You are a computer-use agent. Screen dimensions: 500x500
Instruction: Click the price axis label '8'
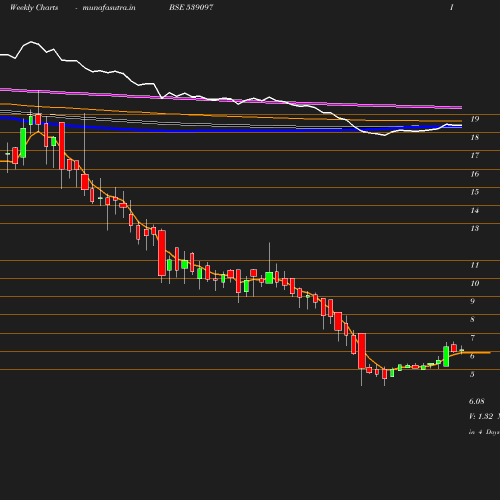point(473,319)
